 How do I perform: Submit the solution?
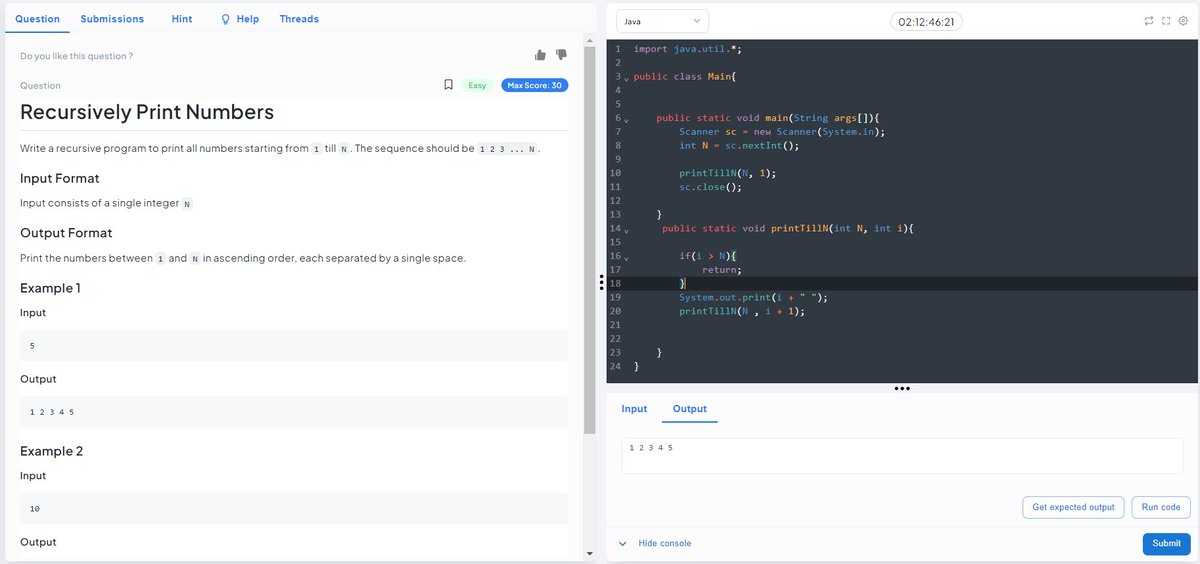point(1166,543)
